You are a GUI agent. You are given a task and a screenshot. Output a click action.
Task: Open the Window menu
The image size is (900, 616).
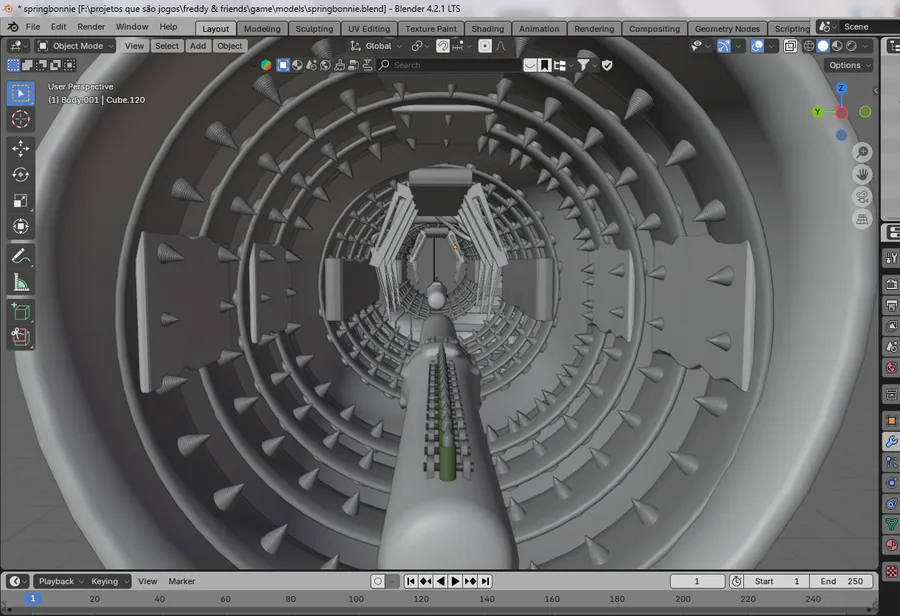pos(132,27)
